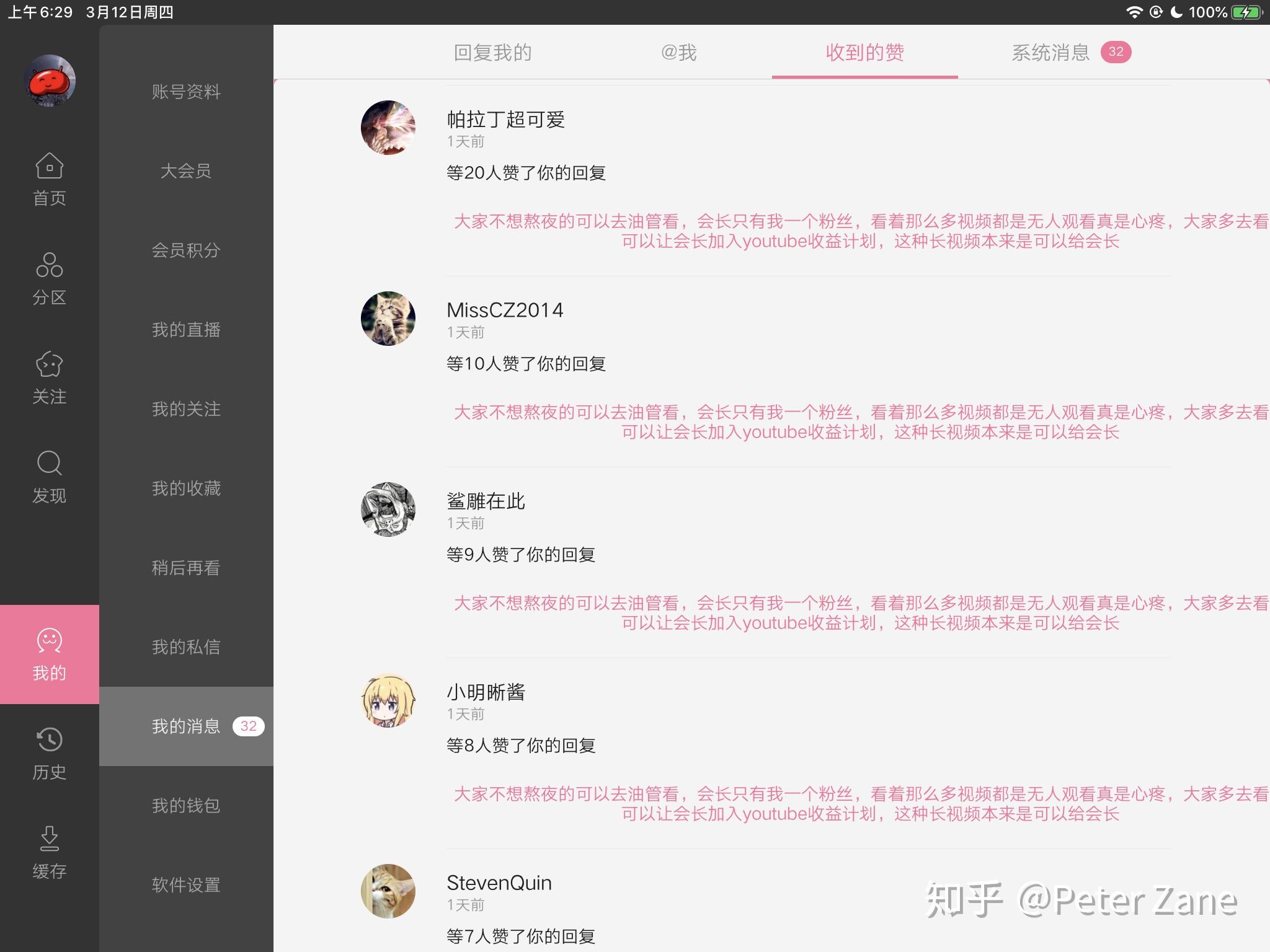The width and height of the screenshot is (1270, 952).
Task: Open 稍后再看 menu entry
Action: (186, 568)
